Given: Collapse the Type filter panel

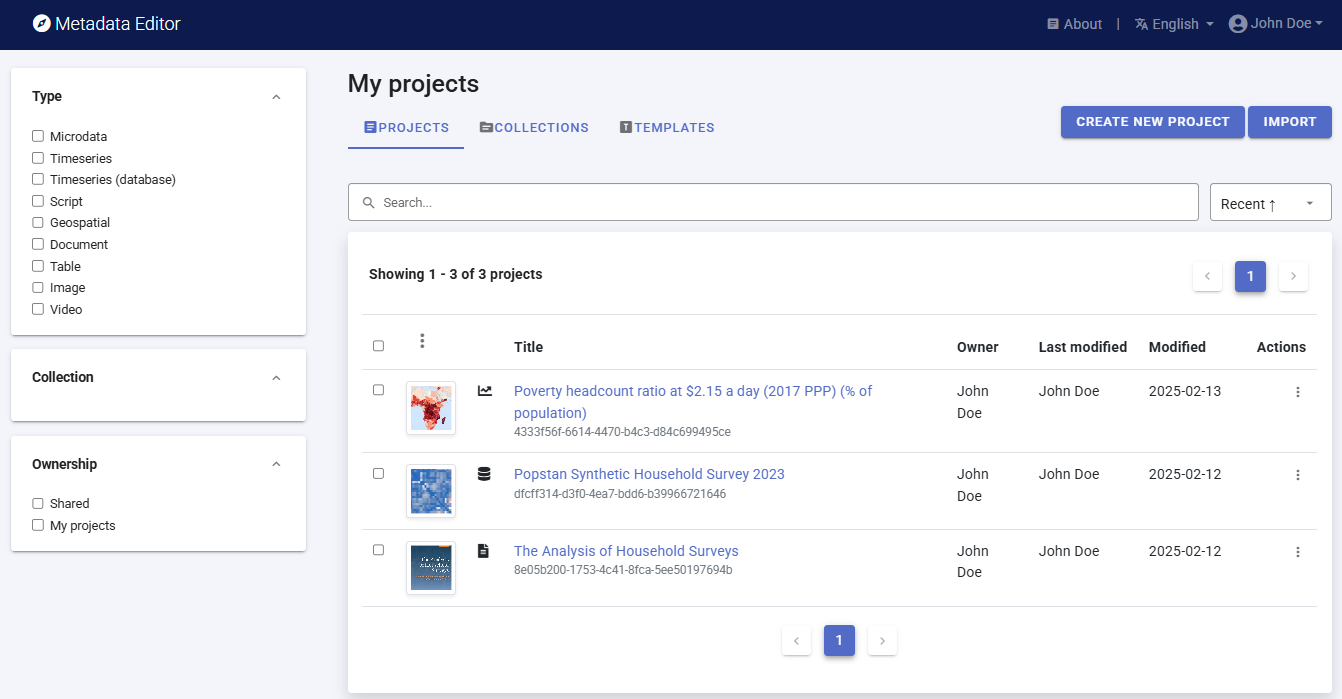Looking at the screenshot, I should [276, 97].
